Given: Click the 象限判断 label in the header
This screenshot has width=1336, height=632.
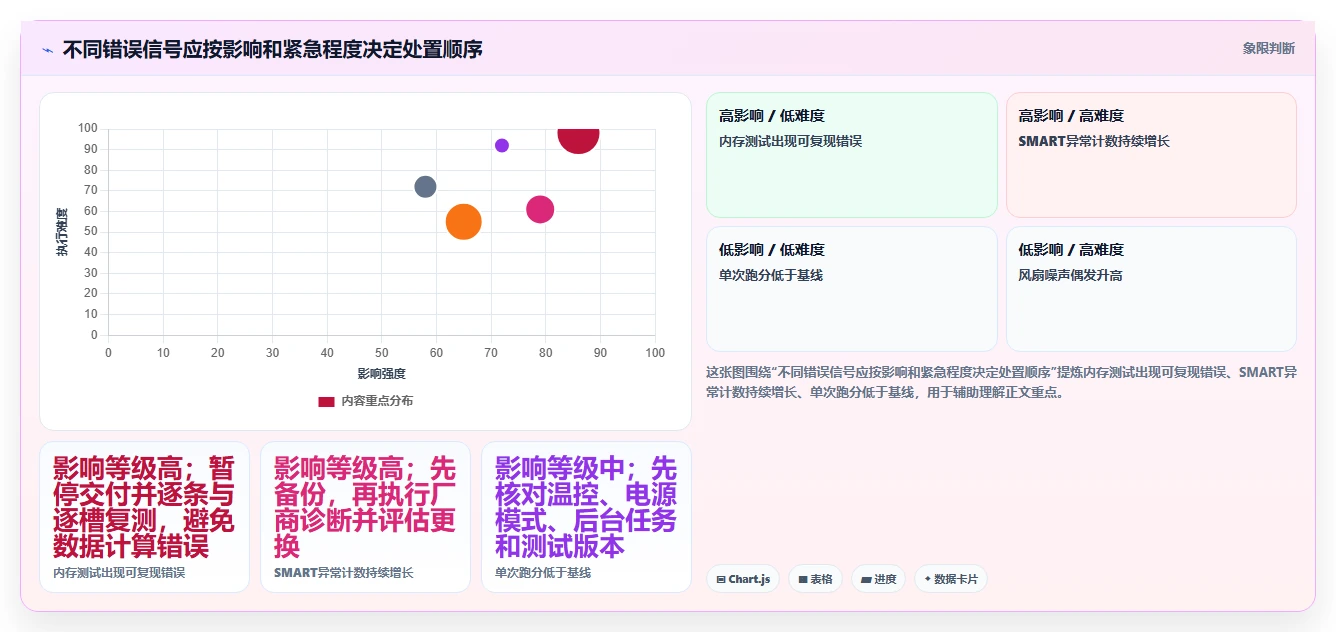Looking at the screenshot, I should (1268, 48).
